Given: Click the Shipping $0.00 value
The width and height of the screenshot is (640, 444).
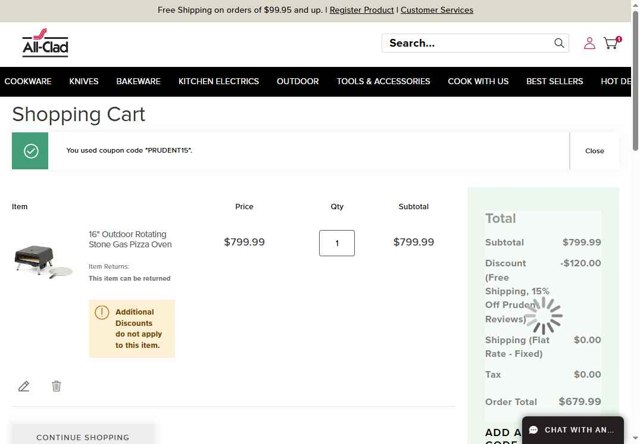Looking at the screenshot, I should (587, 340).
